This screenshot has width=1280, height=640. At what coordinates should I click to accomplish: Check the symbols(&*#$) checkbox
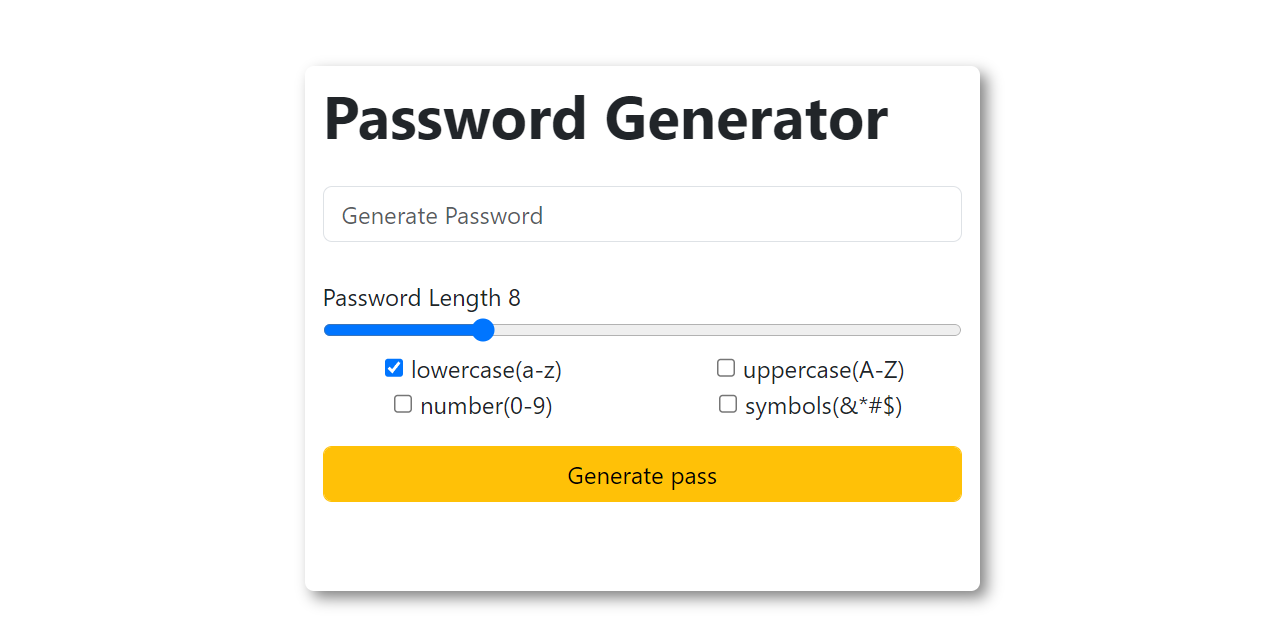tap(728, 404)
